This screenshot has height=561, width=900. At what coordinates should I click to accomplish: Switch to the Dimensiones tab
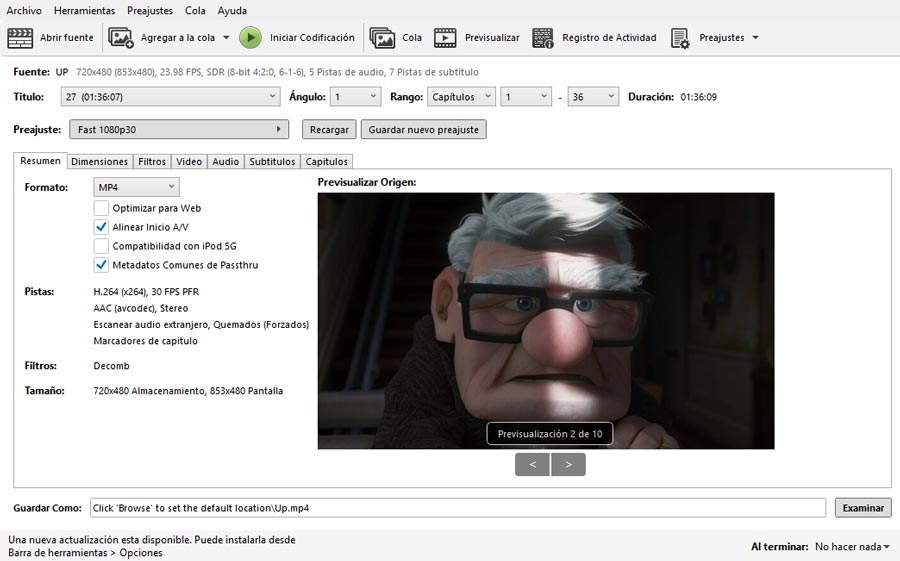click(99, 161)
